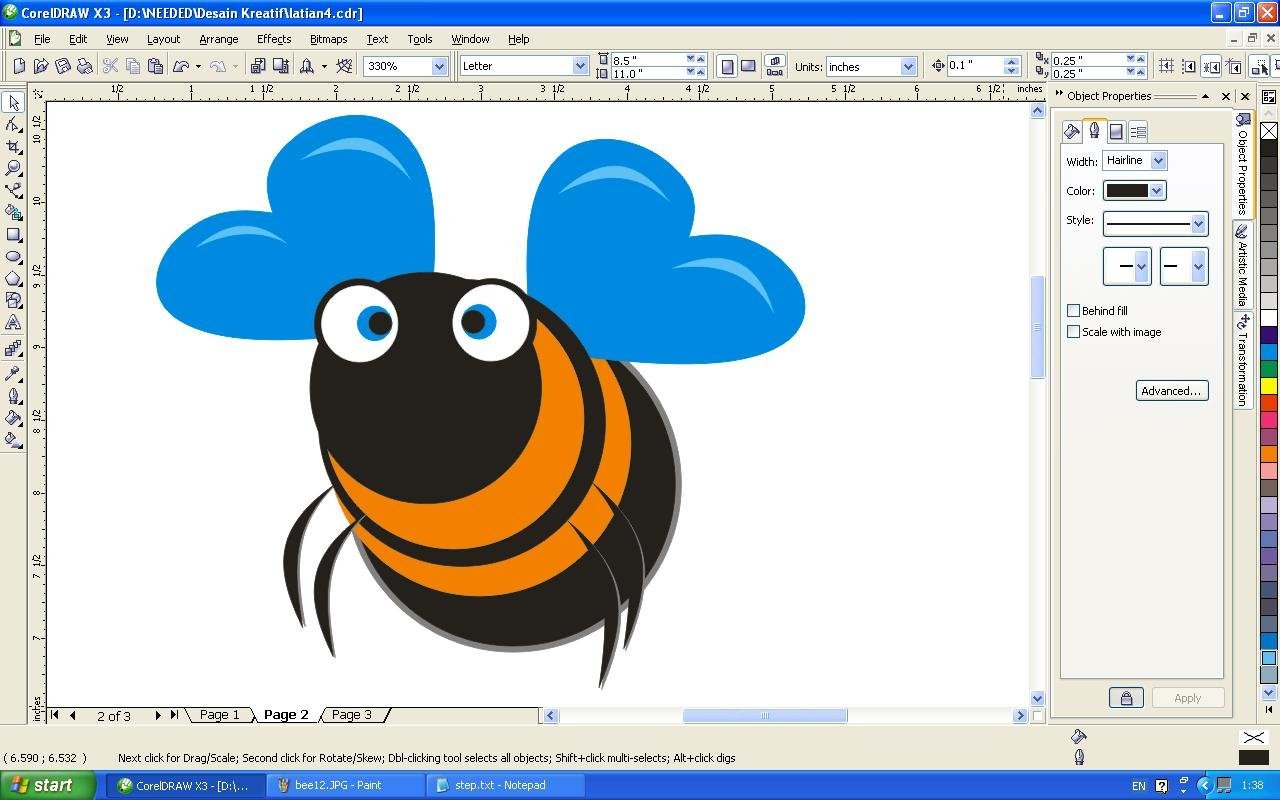The width and height of the screenshot is (1280, 800).
Task: Open the Effects menu
Action: click(x=273, y=39)
